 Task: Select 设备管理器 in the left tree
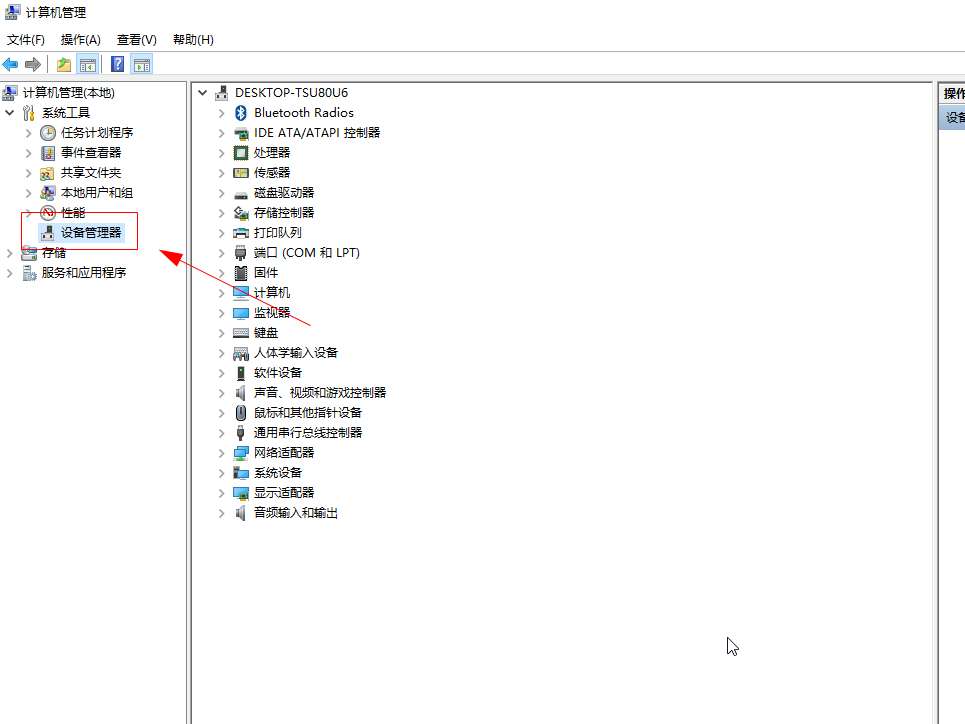(91, 233)
